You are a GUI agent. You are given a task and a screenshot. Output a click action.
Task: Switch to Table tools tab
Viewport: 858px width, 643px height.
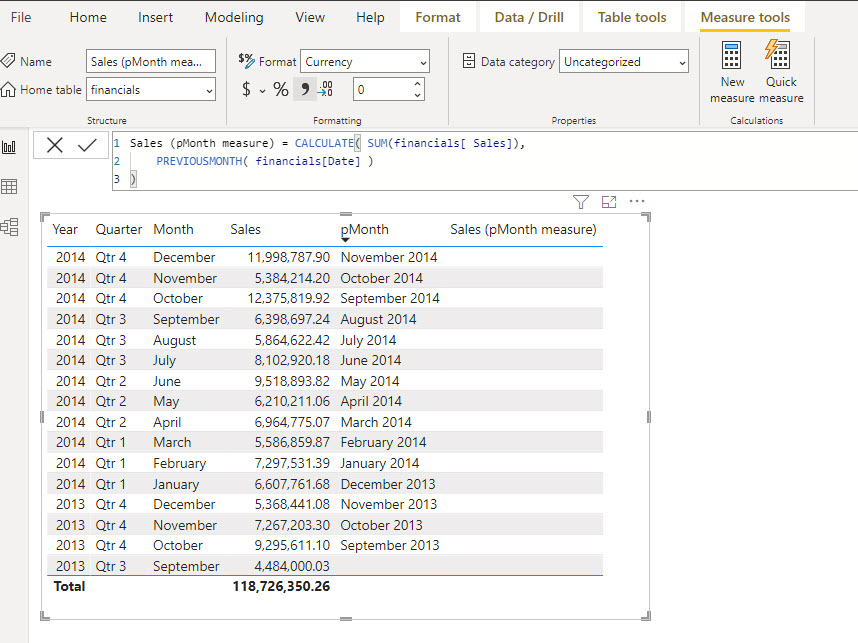(x=632, y=17)
